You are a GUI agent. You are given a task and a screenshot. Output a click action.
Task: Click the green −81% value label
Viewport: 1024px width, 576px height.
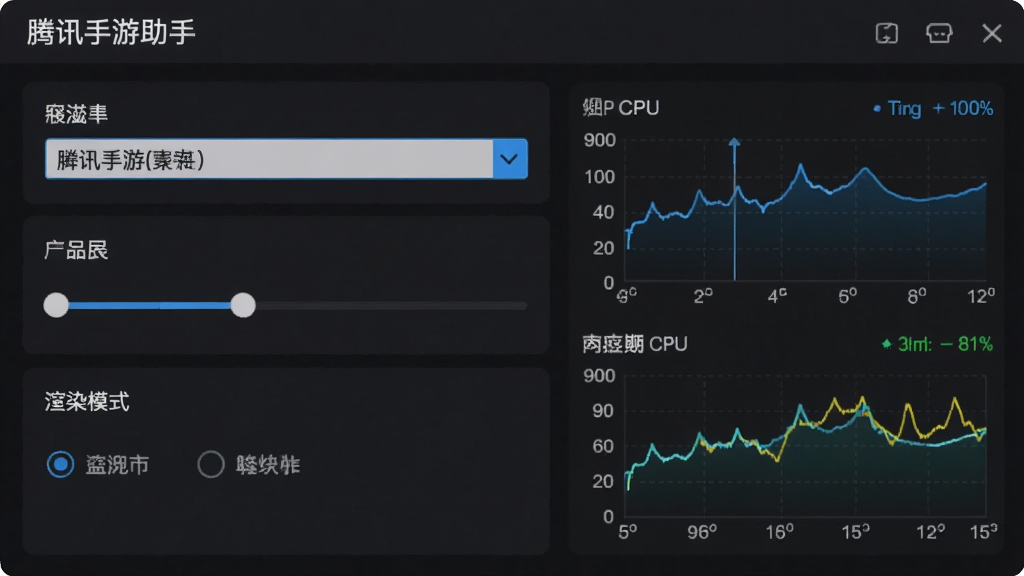click(967, 344)
